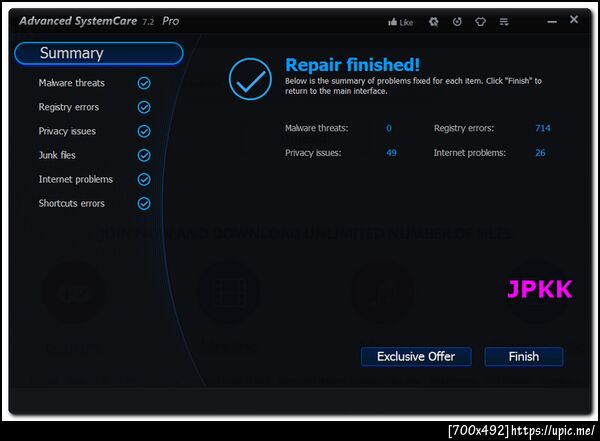Click the Privacy issues count 49
The image size is (600, 441).
point(391,153)
